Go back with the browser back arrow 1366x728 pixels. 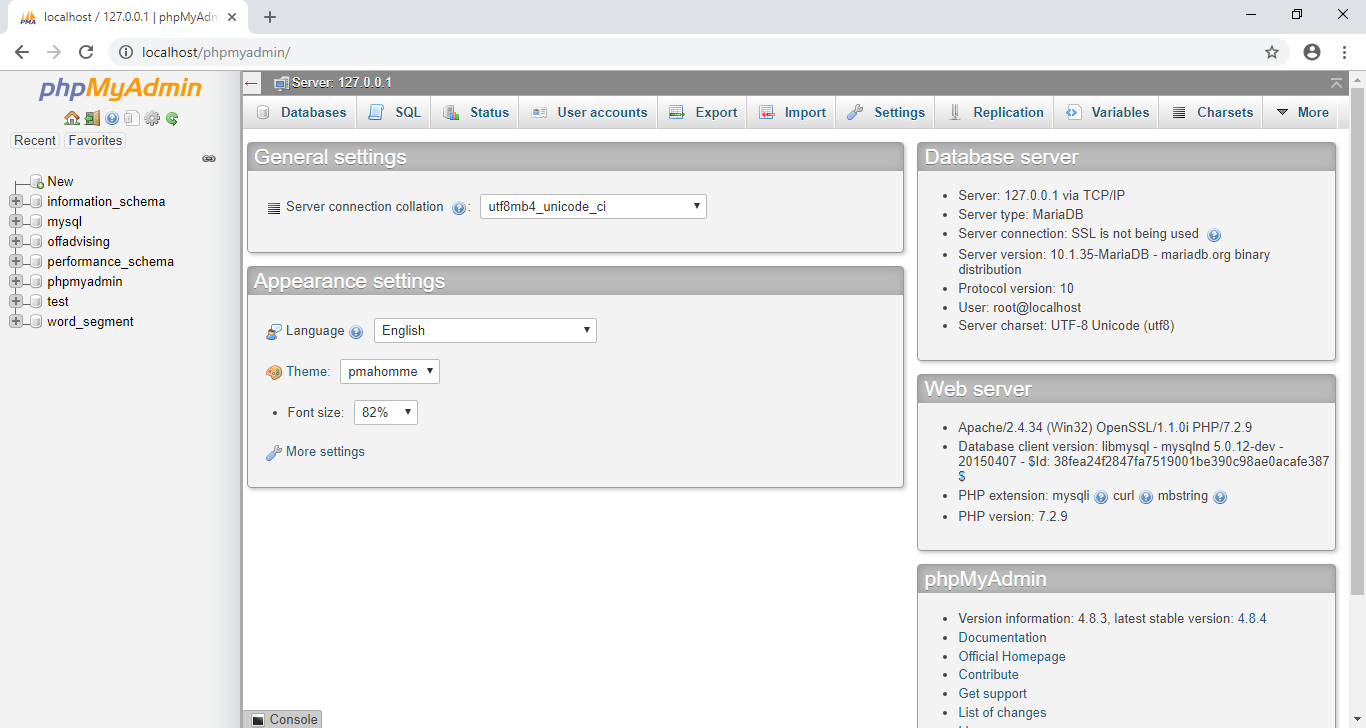pyautogui.click(x=22, y=52)
